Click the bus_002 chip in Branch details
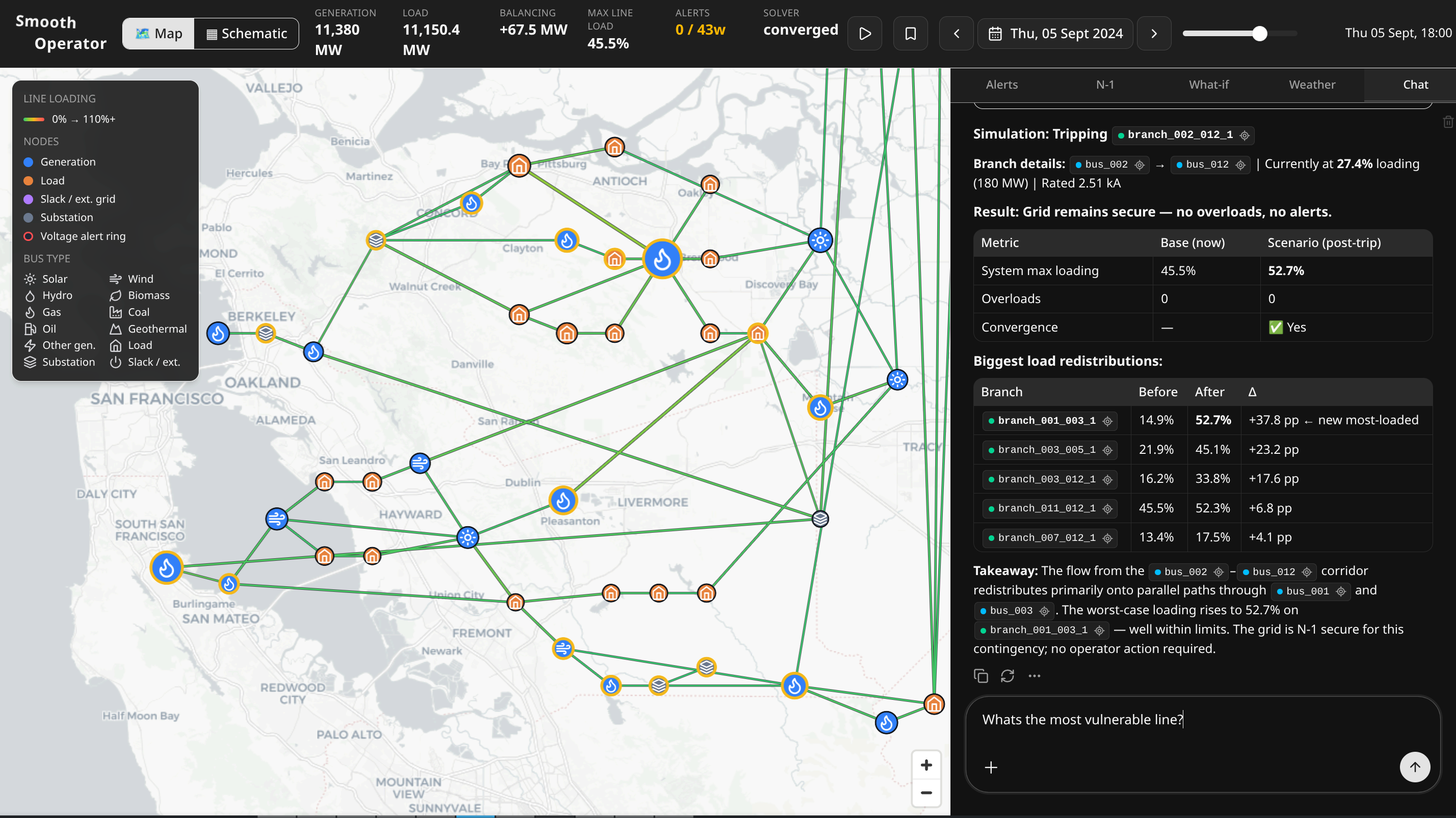1456x818 pixels. point(1109,165)
